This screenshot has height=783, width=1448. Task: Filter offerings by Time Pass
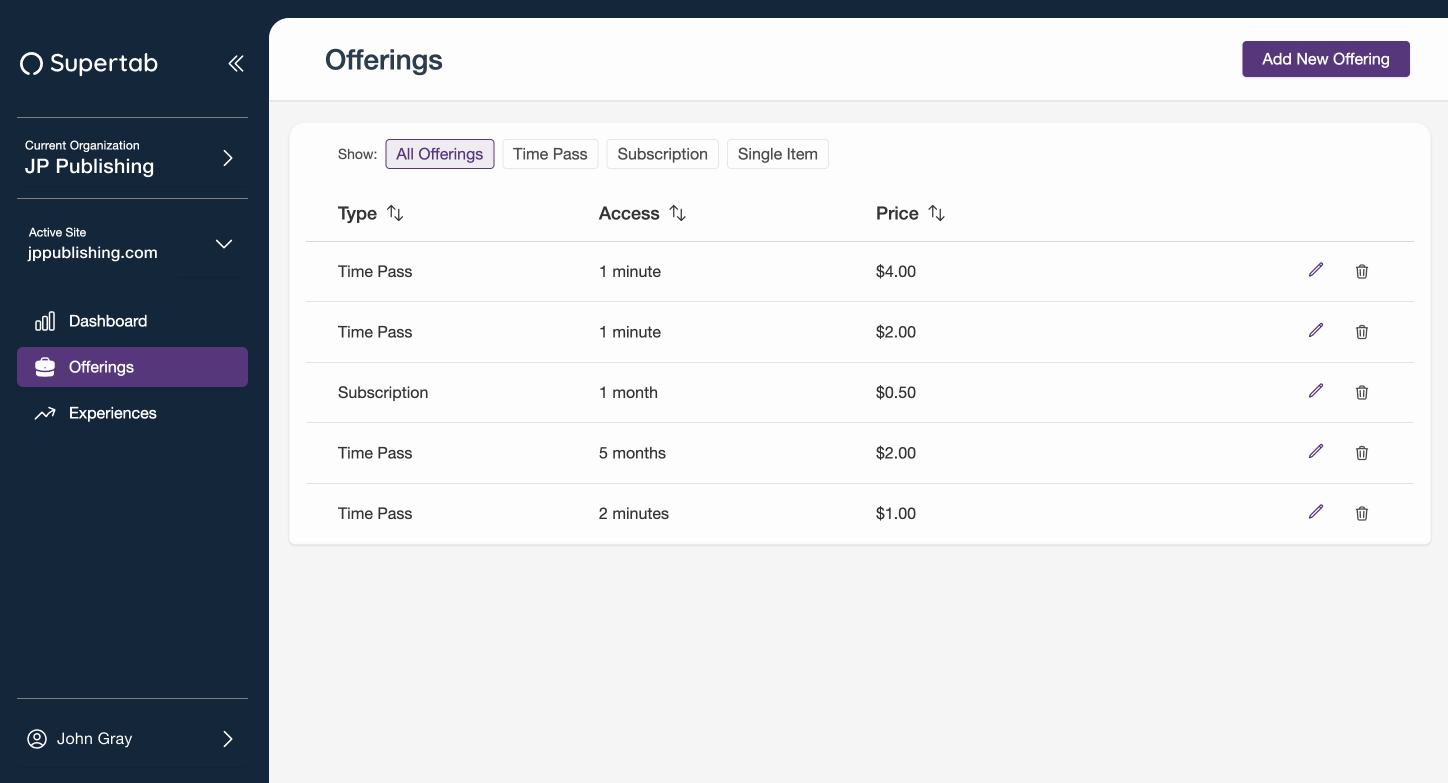550,154
